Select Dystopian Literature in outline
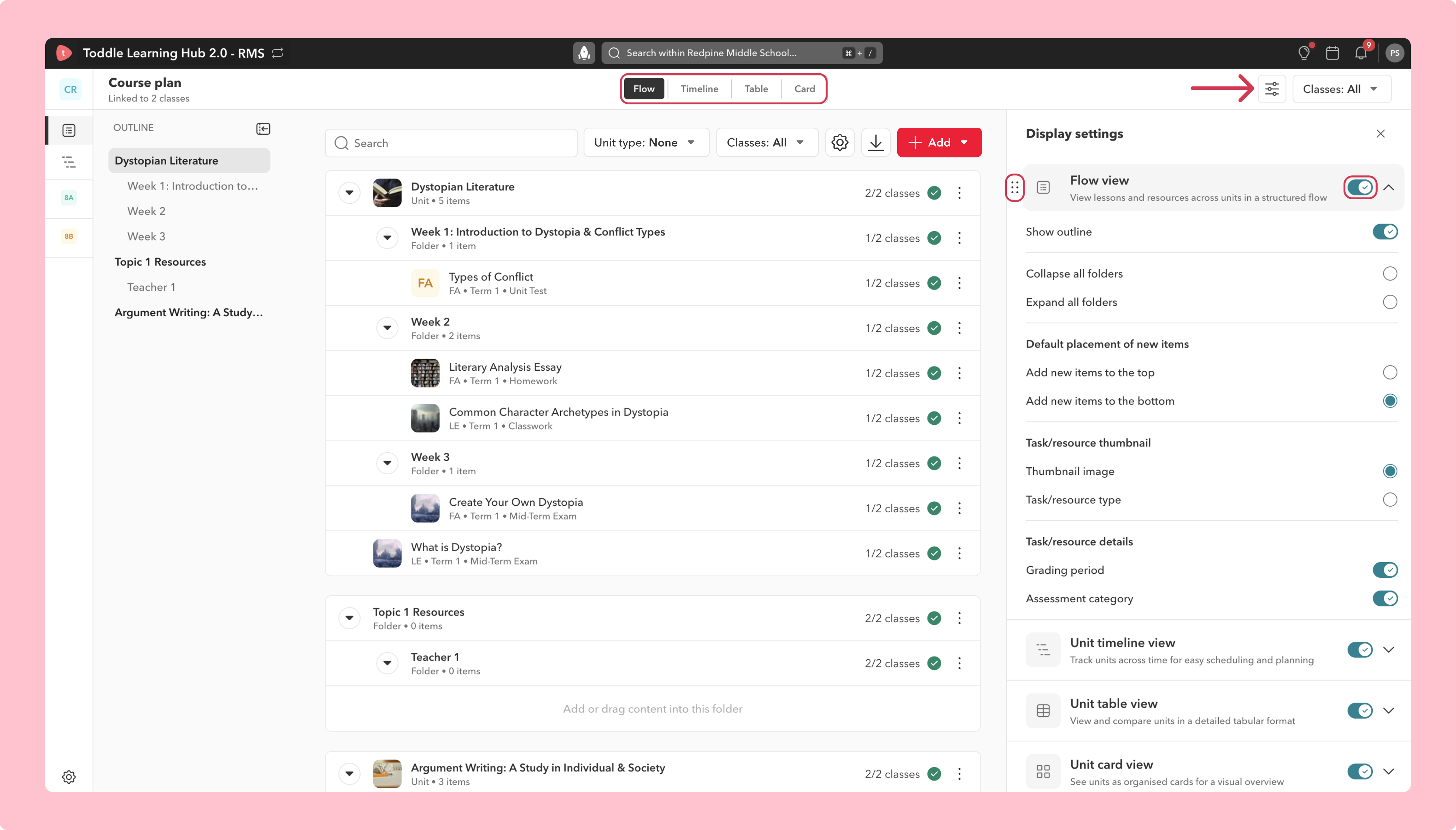This screenshot has width=1456, height=830. pyautogui.click(x=189, y=161)
